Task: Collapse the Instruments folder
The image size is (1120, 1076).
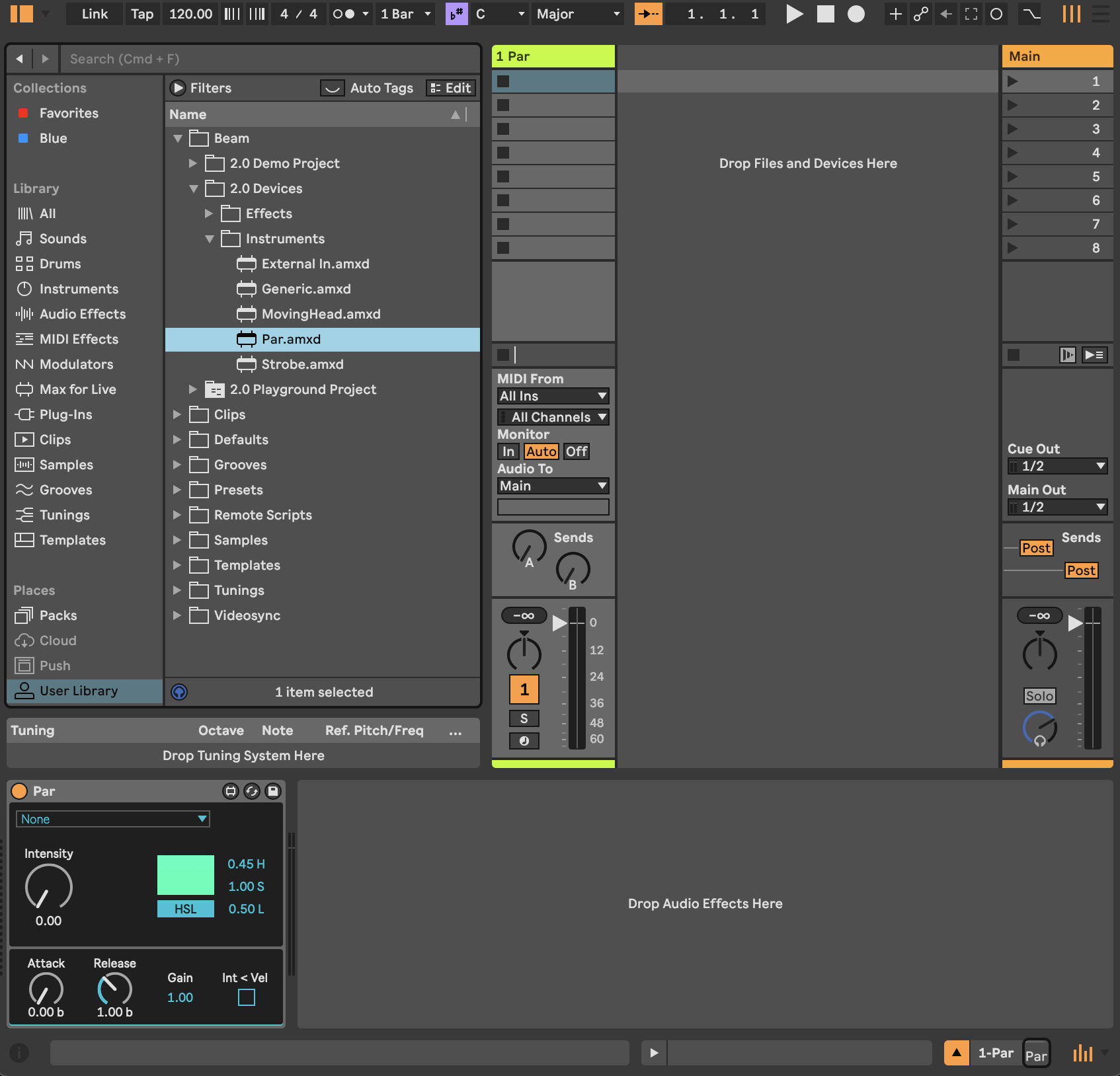Action: (209, 239)
